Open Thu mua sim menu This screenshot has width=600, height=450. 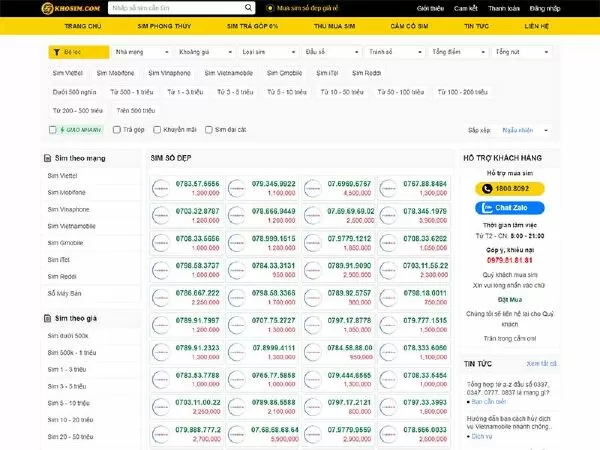tap(334, 26)
